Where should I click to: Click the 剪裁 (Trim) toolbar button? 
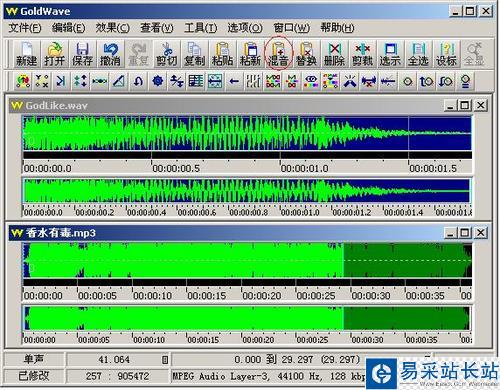pyautogui.click(x=362, y=54)
